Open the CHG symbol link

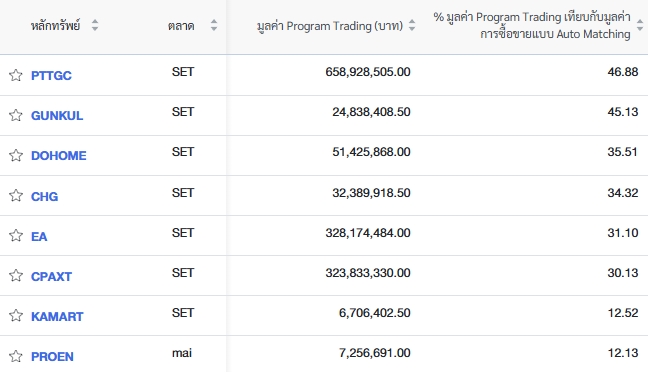(45, 196)
